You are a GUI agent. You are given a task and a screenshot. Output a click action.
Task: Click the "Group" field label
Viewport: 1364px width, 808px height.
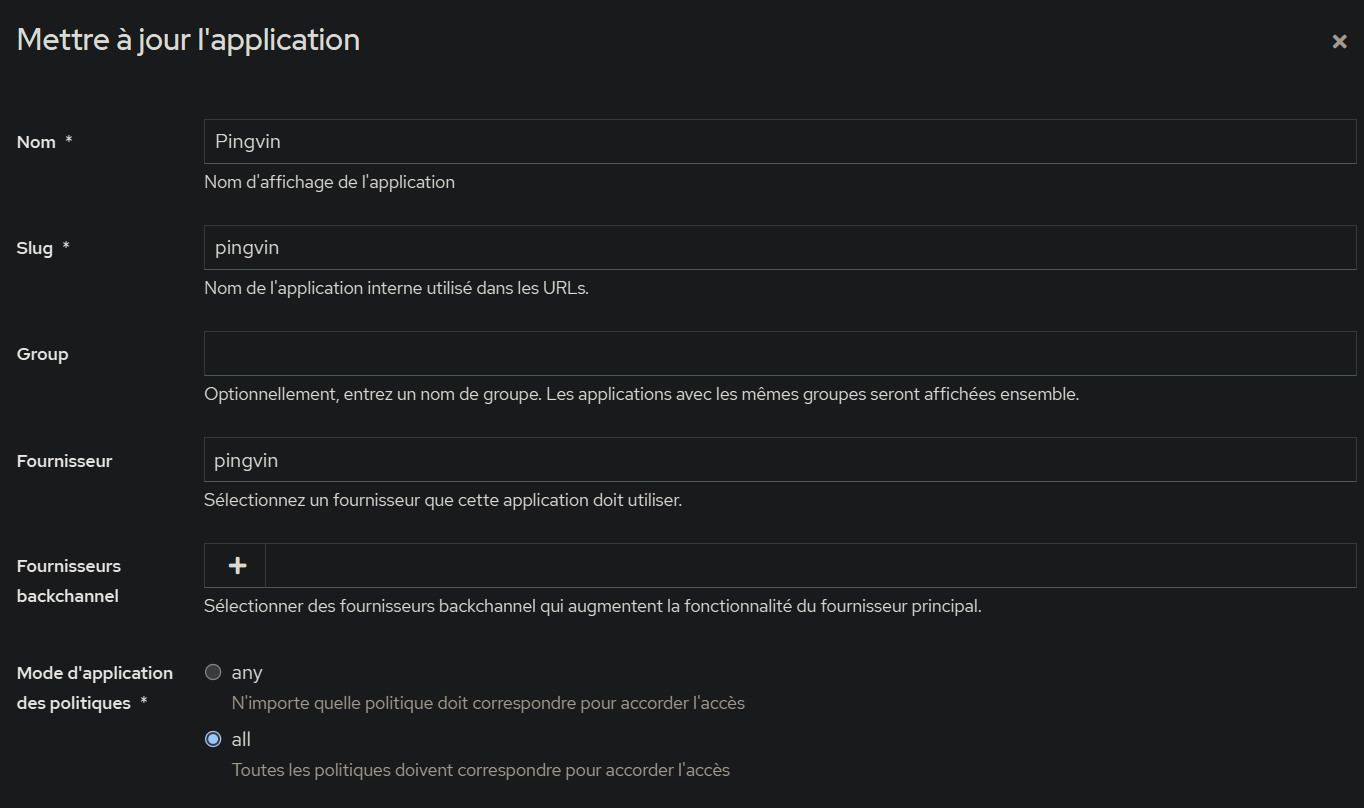coord(43,354)
